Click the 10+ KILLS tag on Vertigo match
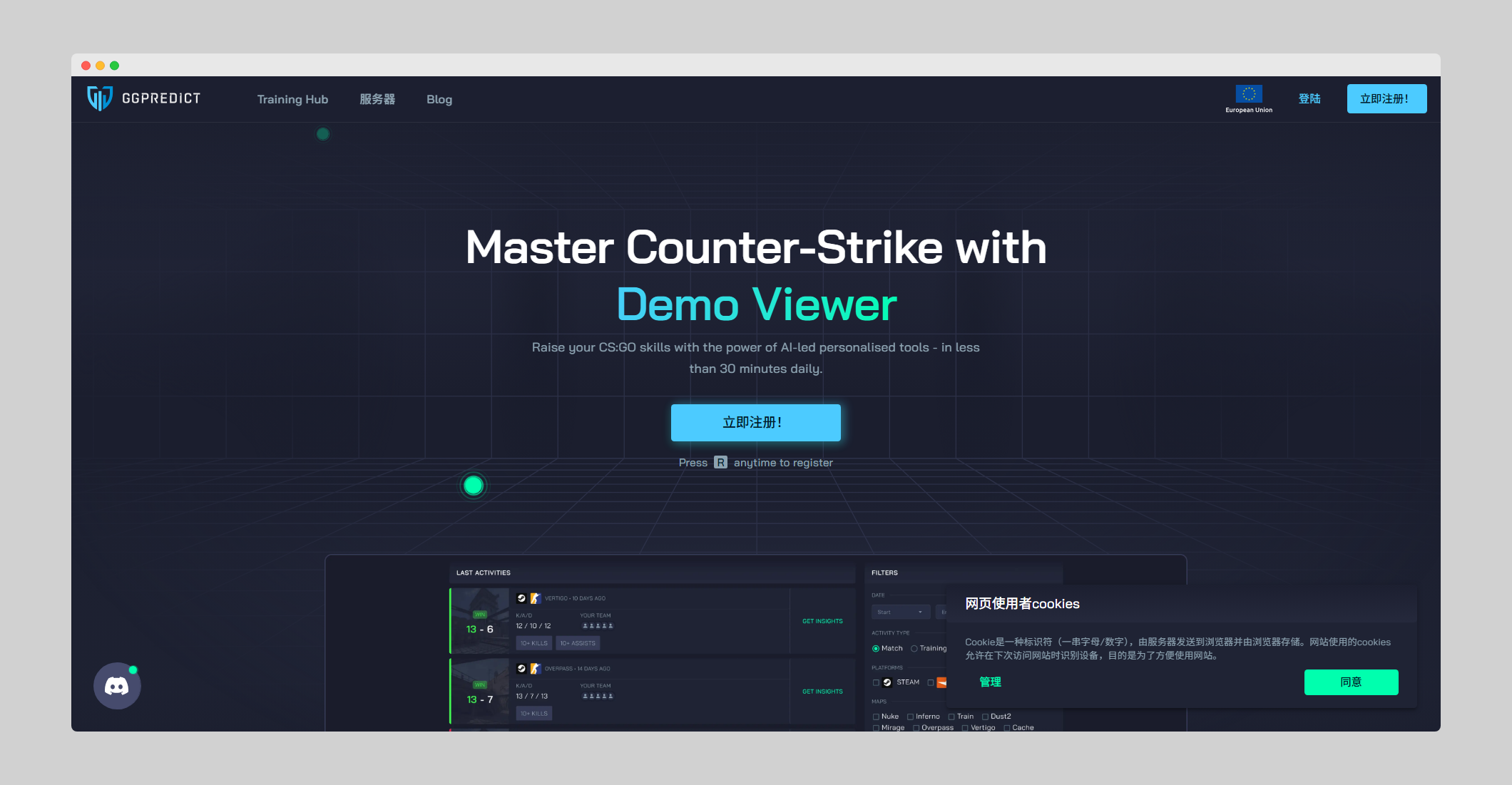 pyautogui.click(x=534, y=643)
